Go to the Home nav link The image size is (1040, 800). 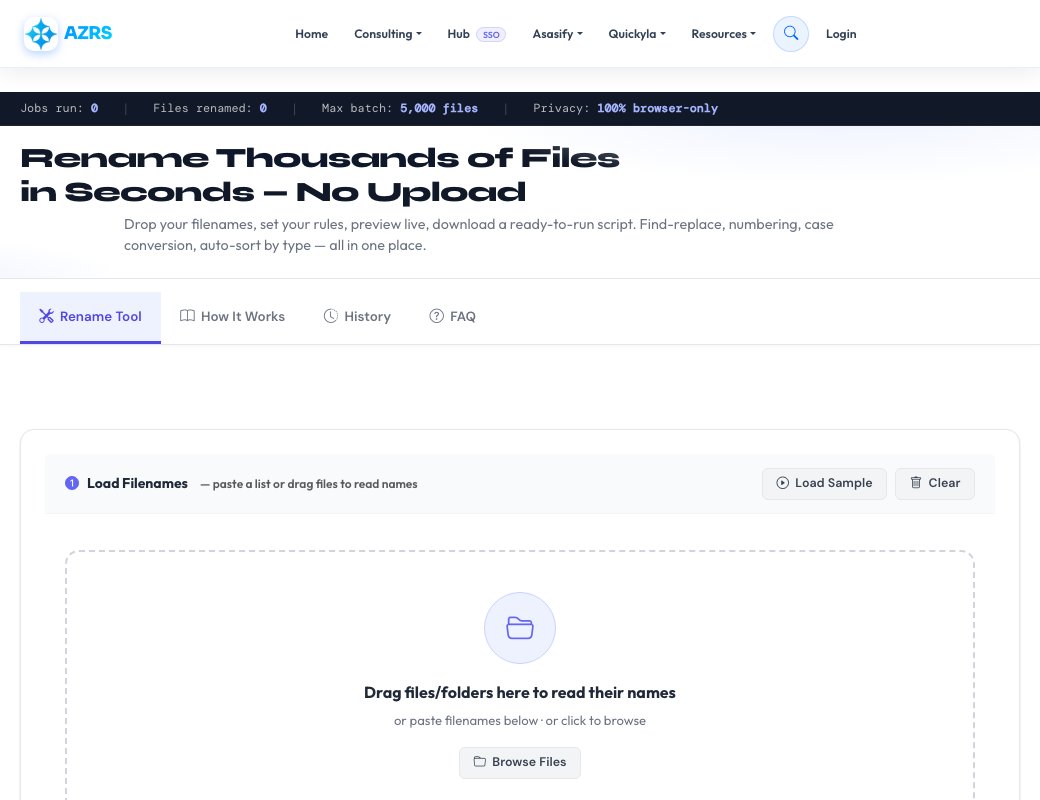click(312, 34)
